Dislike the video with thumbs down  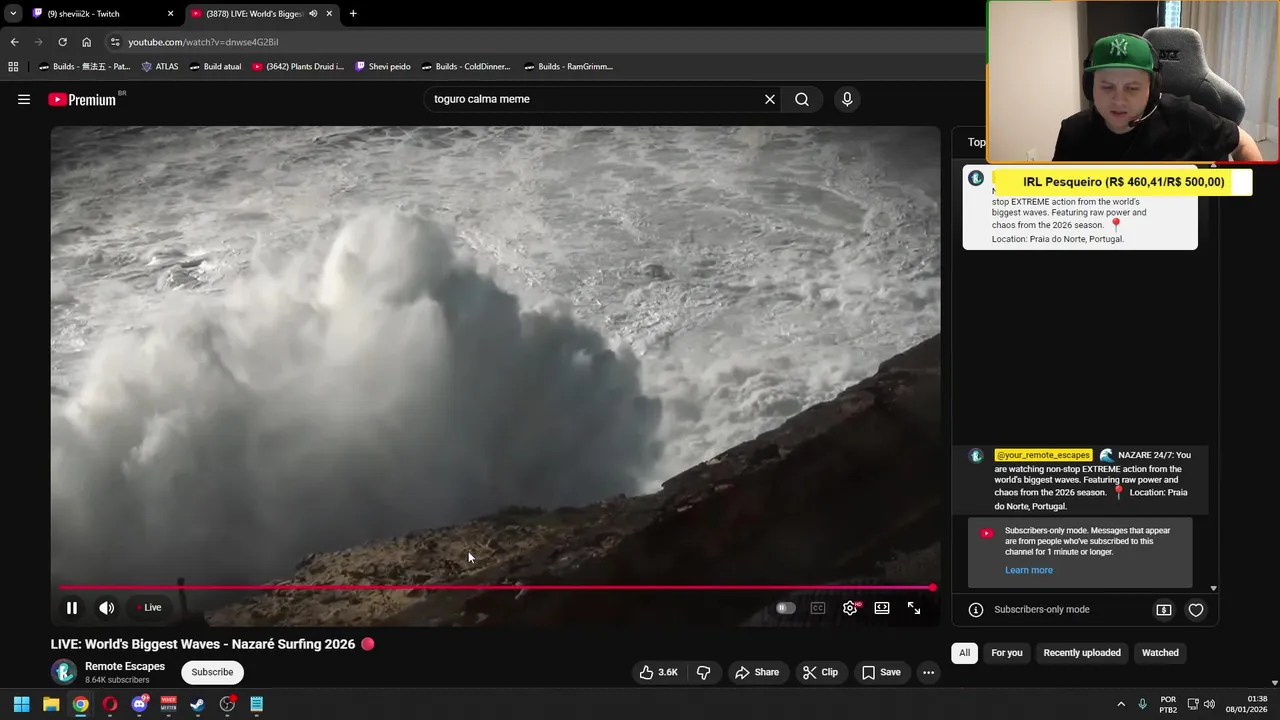pos(704,672)
